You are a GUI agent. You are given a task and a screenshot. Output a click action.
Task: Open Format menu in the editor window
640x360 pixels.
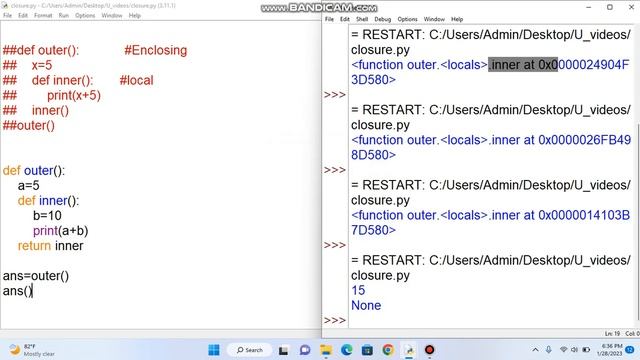pyautogui.click(x=43, y=16)
